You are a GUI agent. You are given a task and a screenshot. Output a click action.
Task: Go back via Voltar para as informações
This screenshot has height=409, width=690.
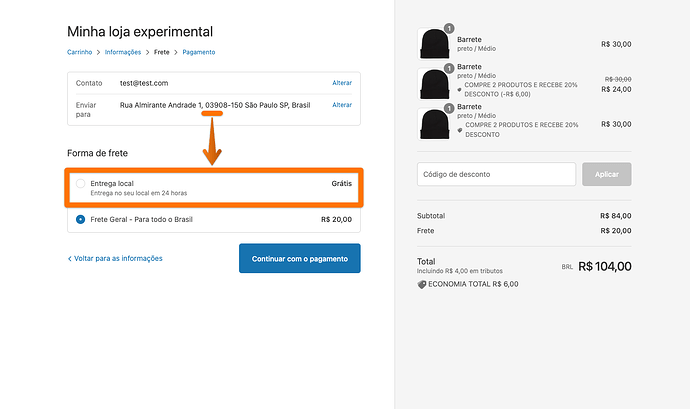click(x=115, y=258)
